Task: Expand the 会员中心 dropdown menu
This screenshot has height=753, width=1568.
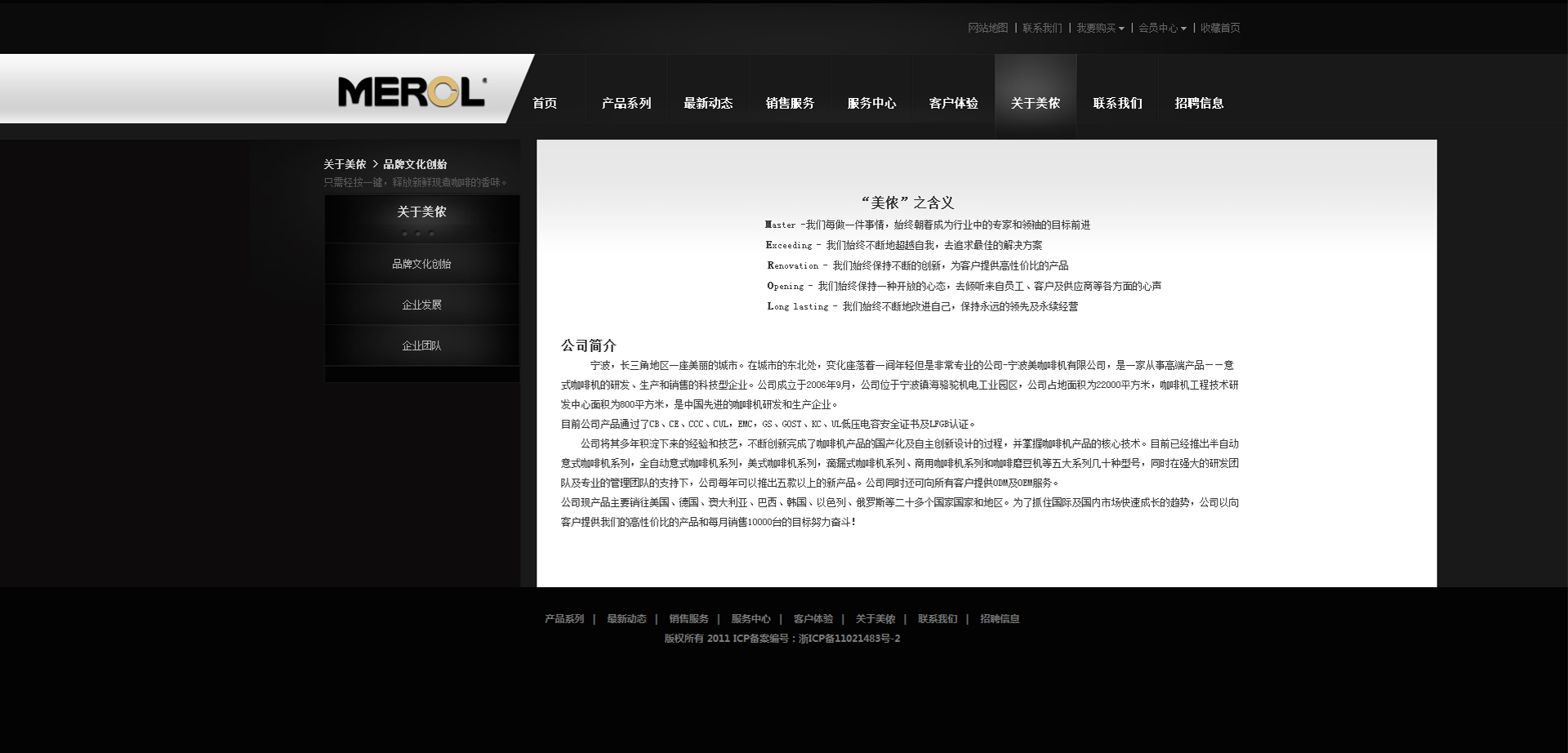Action: point(1161,28)
